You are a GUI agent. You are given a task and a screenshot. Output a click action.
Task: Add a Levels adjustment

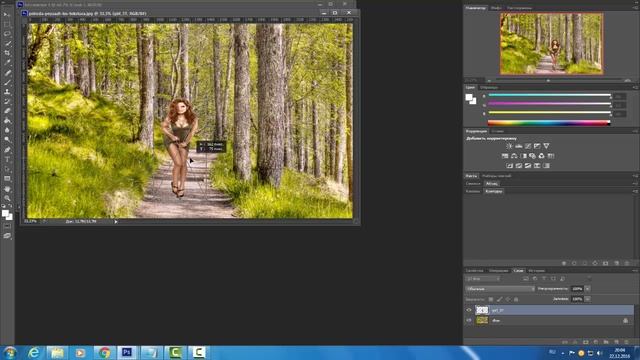[519, 146]
